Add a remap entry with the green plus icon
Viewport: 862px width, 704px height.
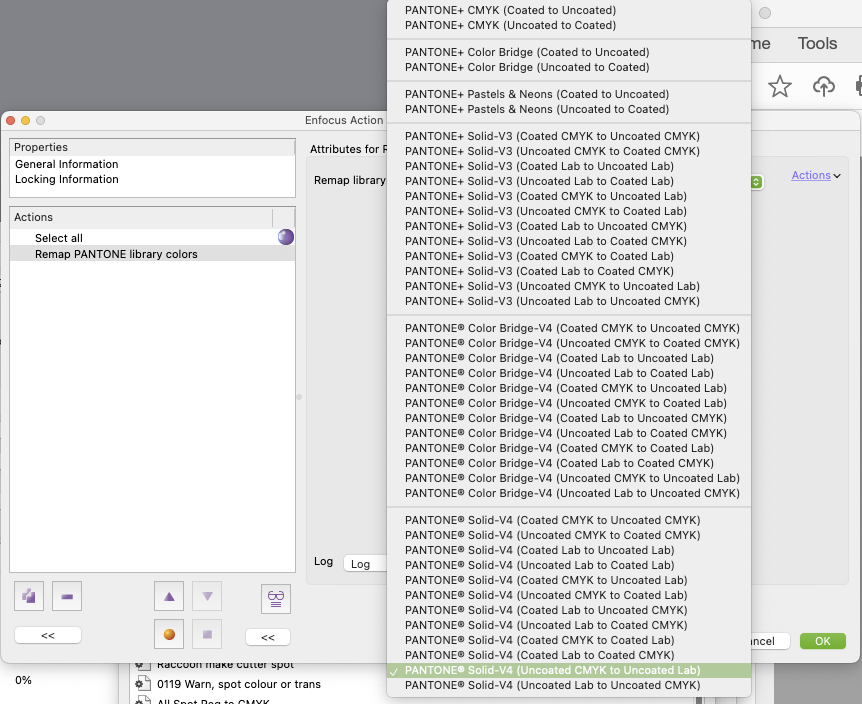coord(755,182)
